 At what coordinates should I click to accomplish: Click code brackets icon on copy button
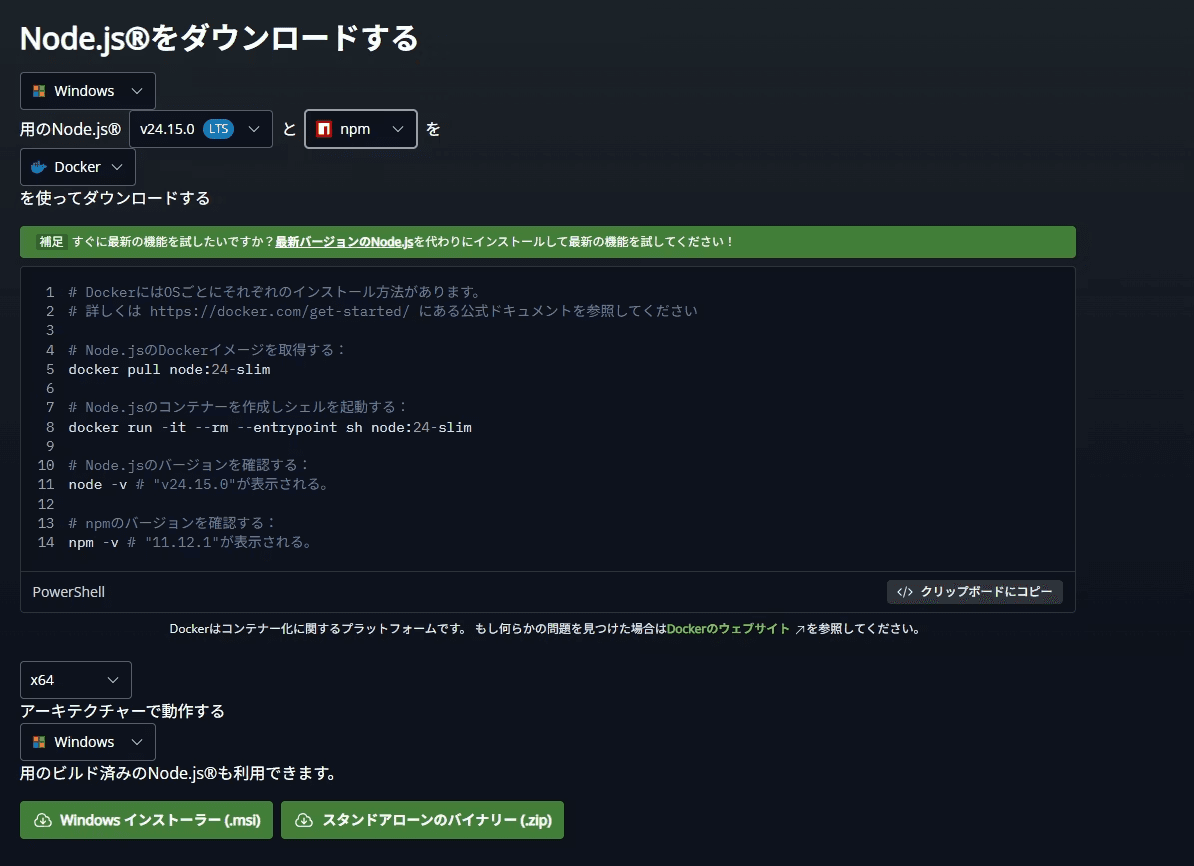coord(905,592)
